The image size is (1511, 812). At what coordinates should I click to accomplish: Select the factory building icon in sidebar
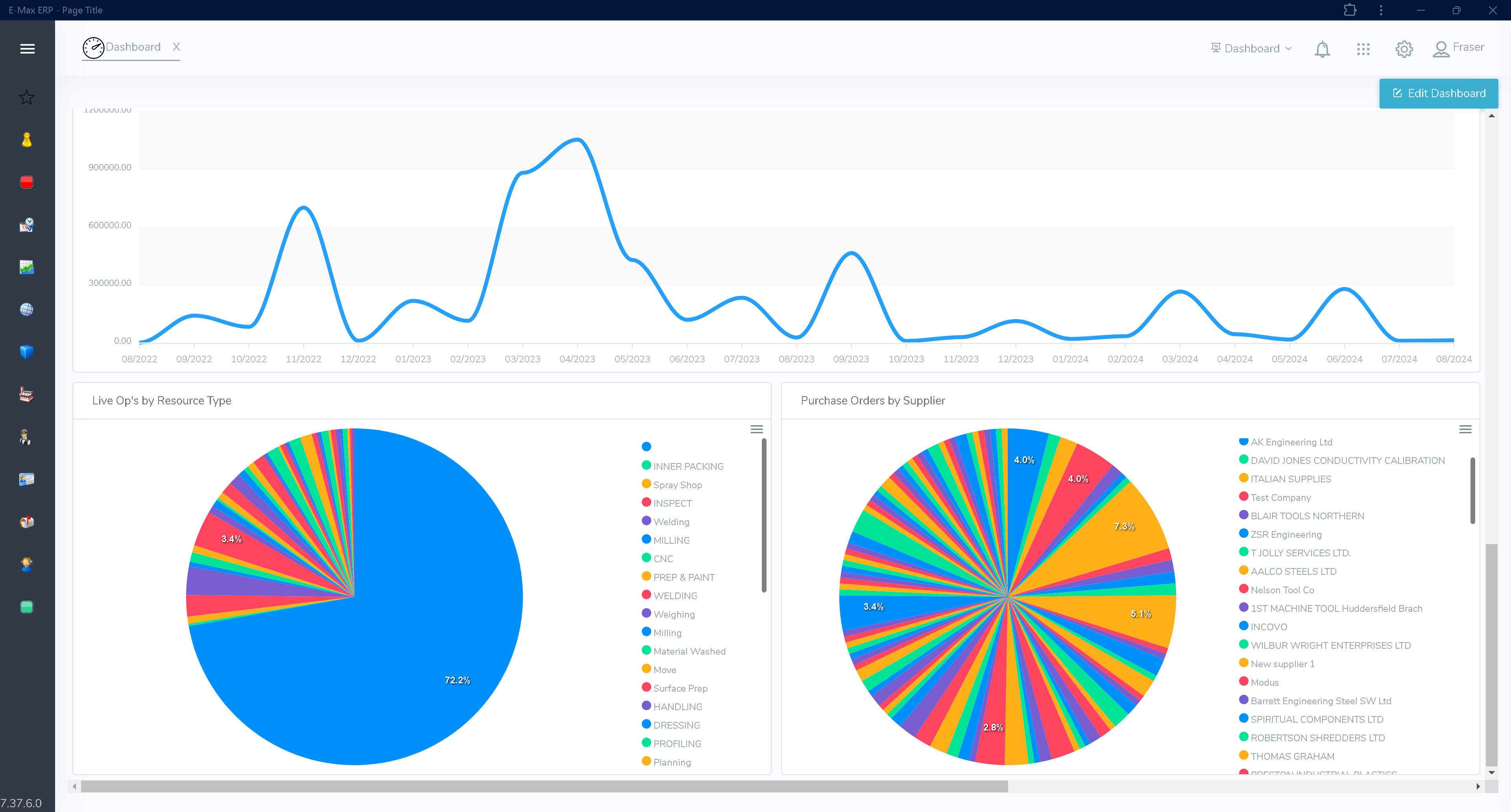(26, 394)
